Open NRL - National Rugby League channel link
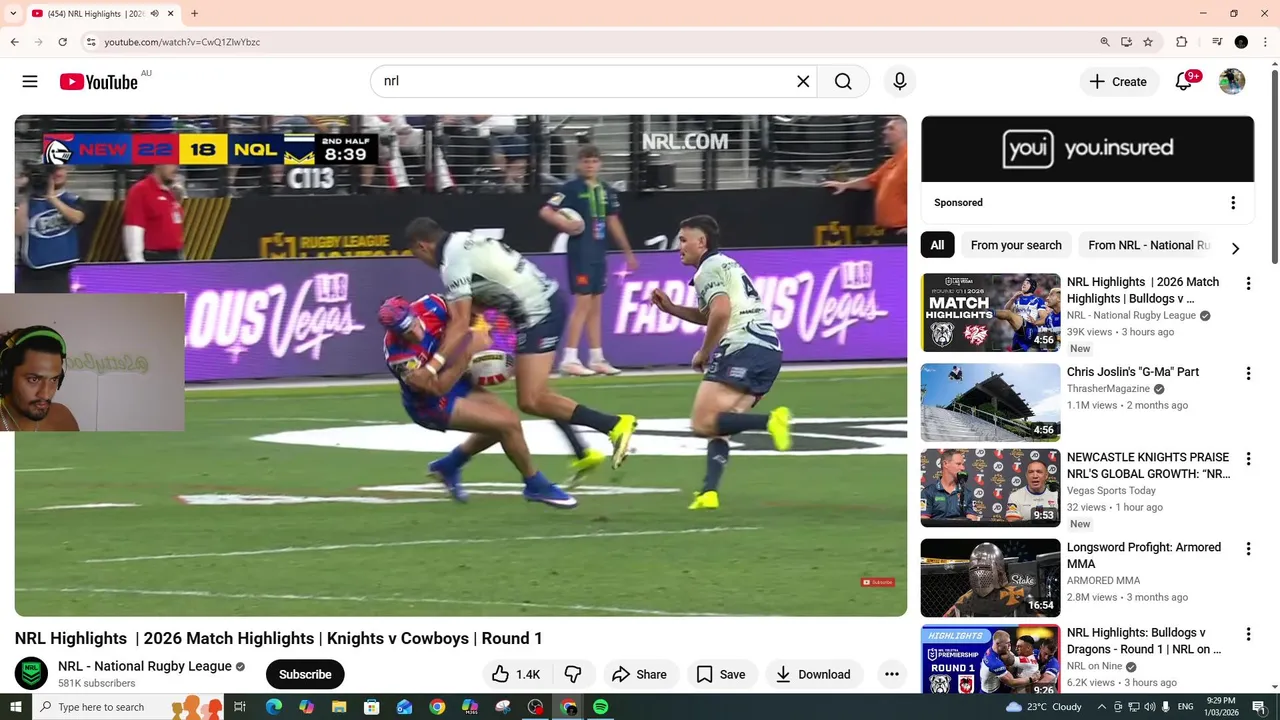Screen dimensions: 1280x720 pyautogui.click(x=145, y=666)
